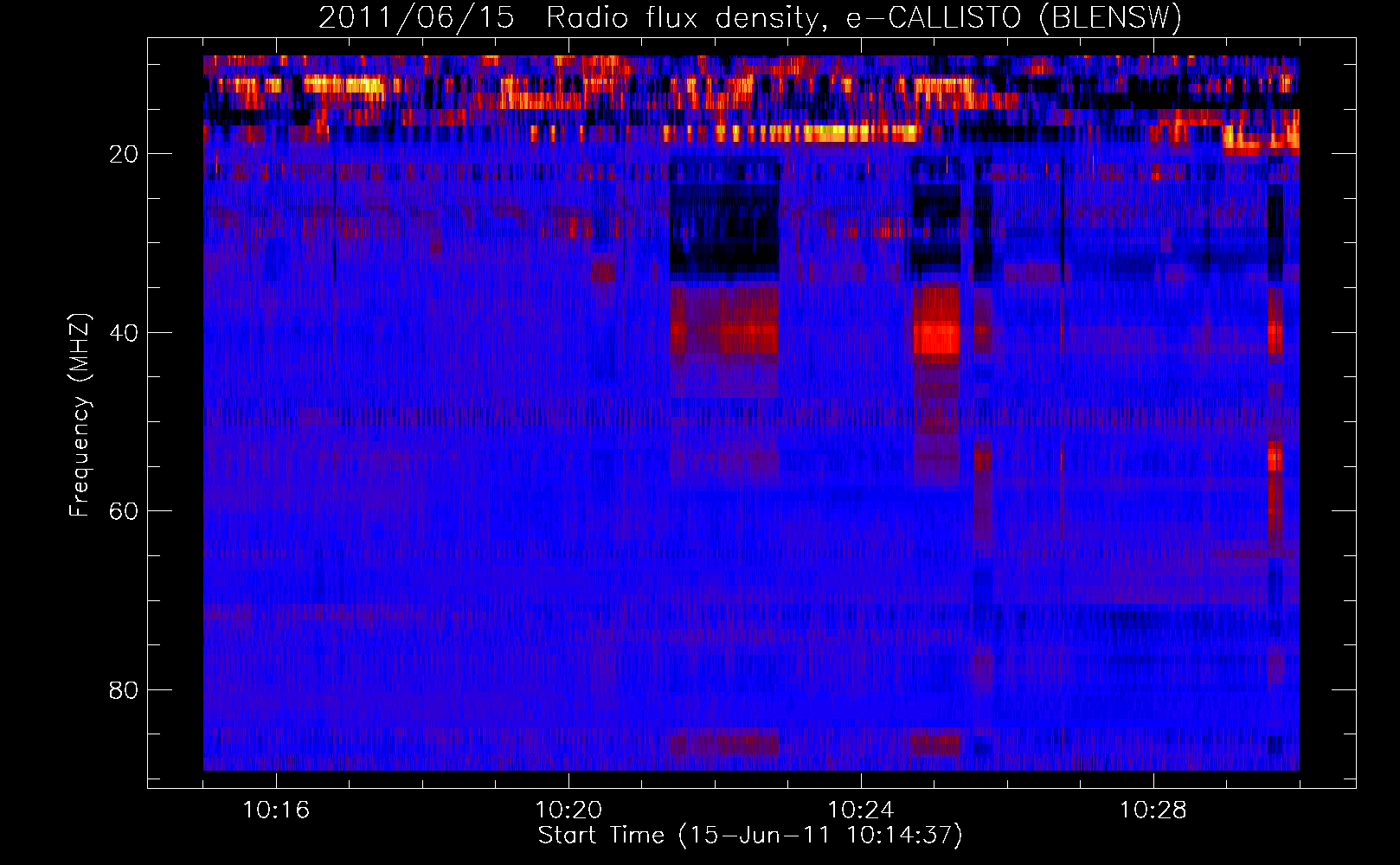Screen dimensions: 1400x865
Task: Click the '10:16' time tick label
Action: click(276, 811)
